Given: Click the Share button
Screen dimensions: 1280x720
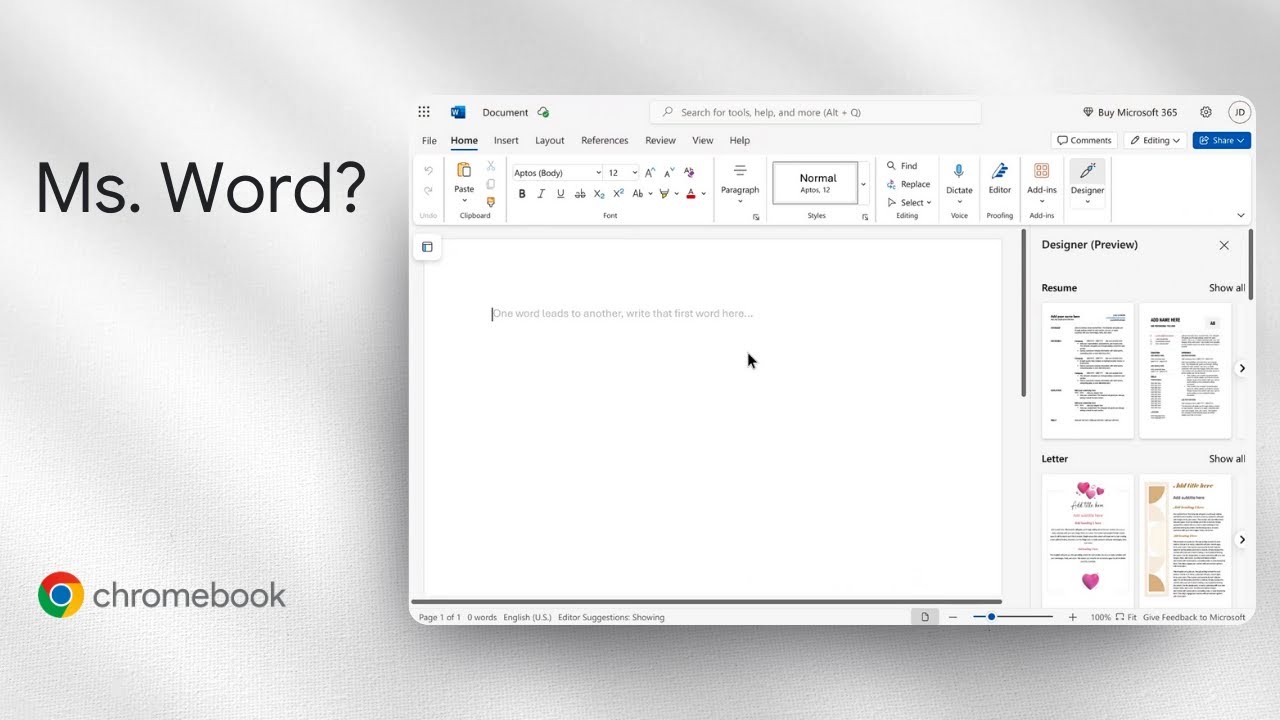Looking at the screenshot, I should tap(1222, 140).
